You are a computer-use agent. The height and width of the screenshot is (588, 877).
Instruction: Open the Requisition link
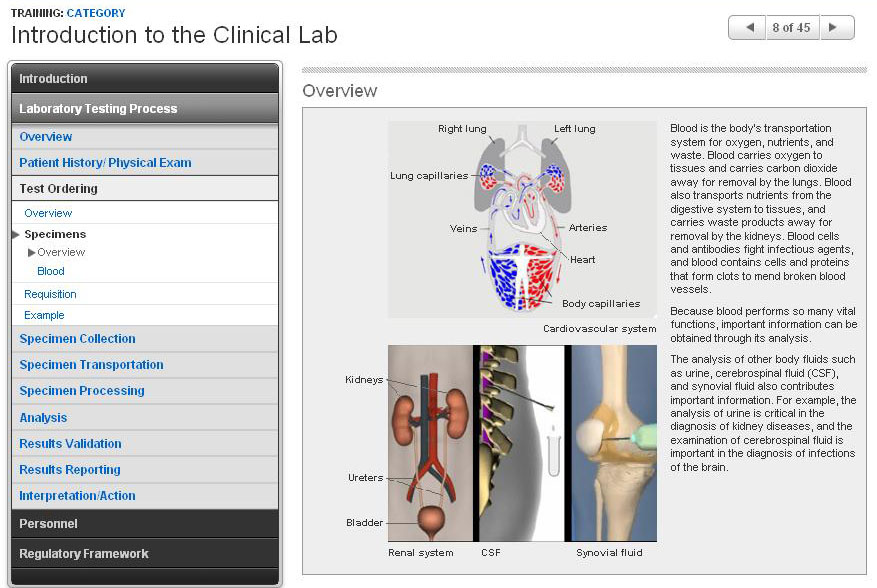(x=50, y=294)
